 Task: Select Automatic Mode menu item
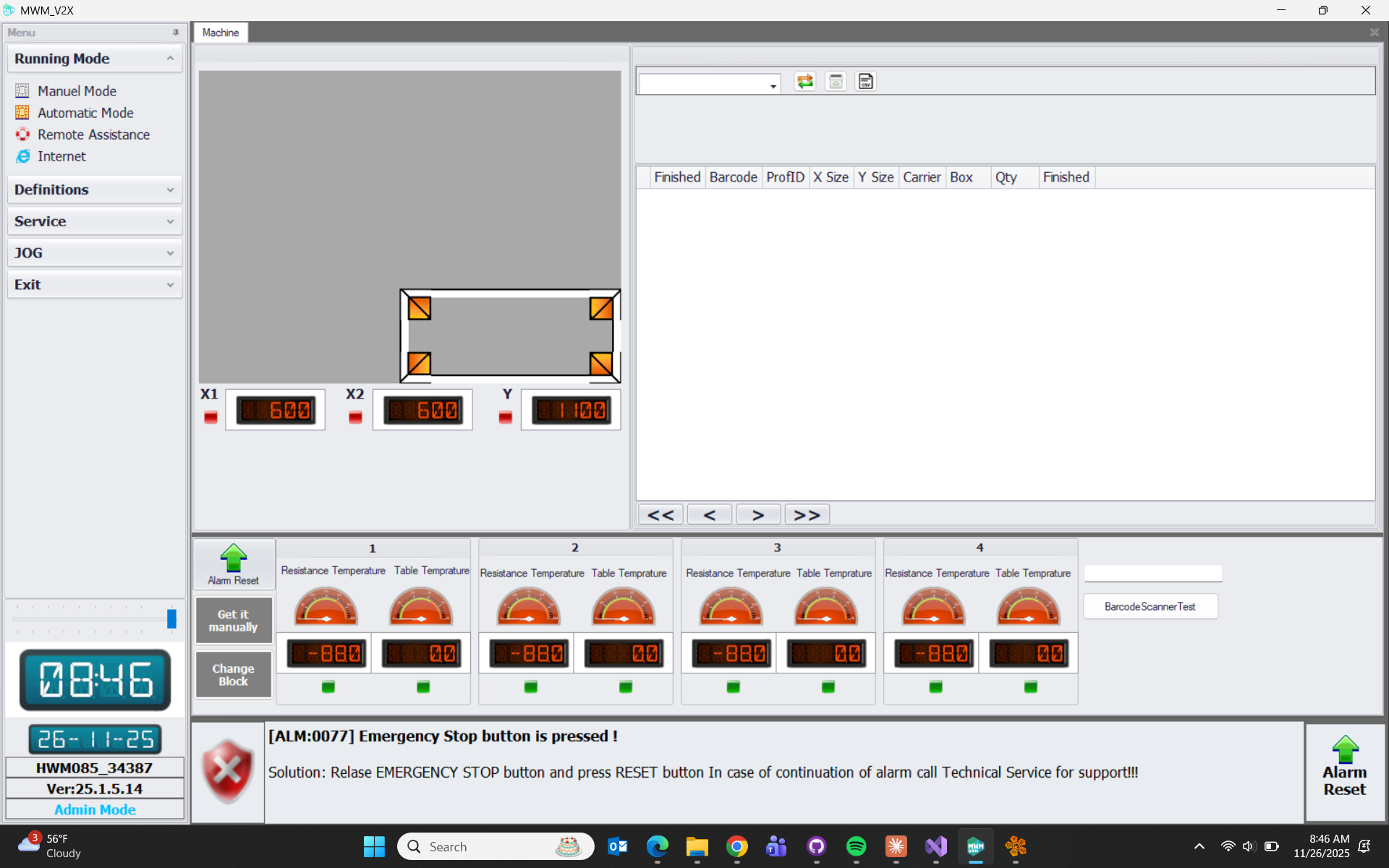pyautogui.click(x=85, y=113)
